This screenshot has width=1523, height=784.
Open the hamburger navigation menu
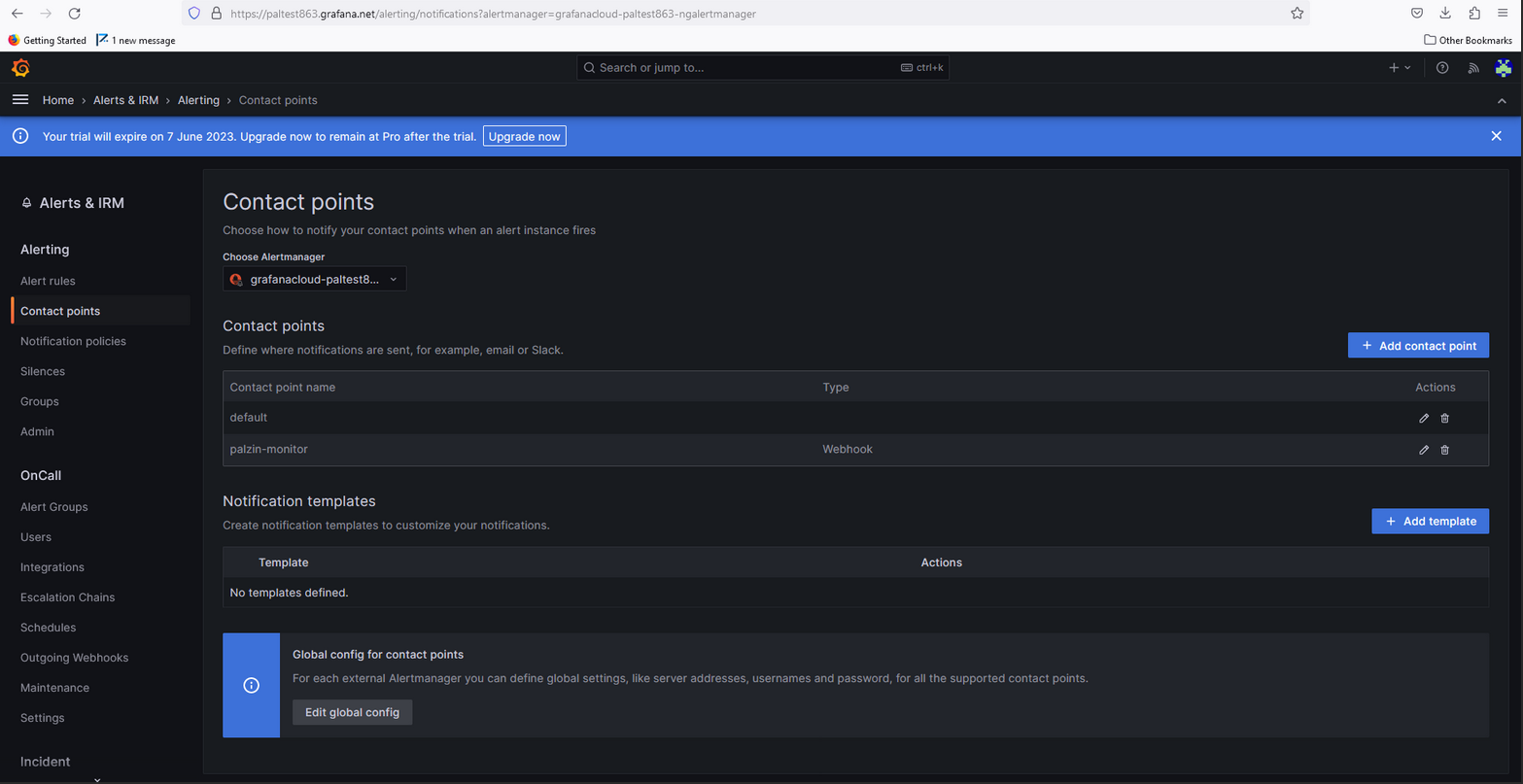tap(19, 100)
